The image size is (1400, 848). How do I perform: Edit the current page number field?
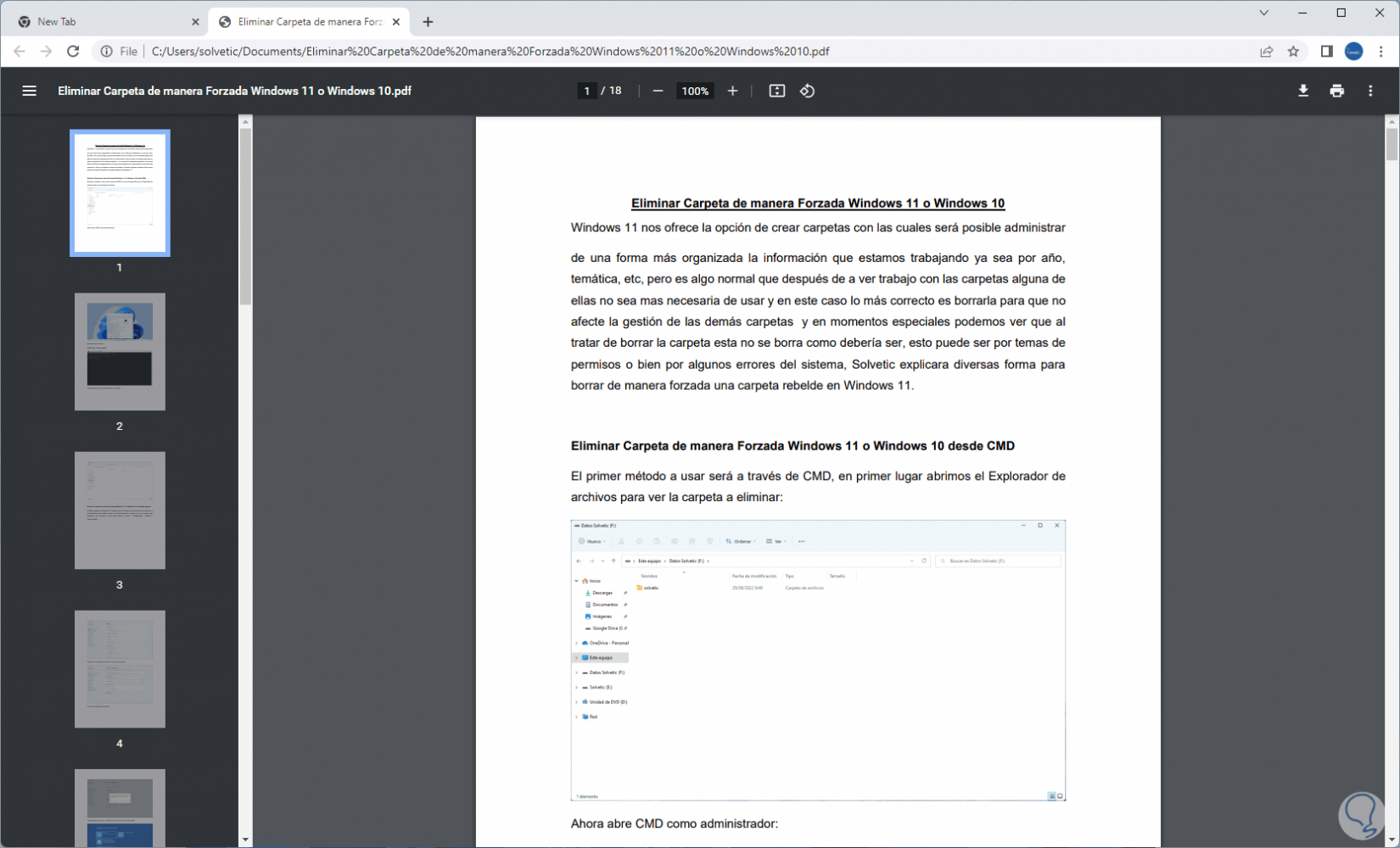tap(586, 91)
